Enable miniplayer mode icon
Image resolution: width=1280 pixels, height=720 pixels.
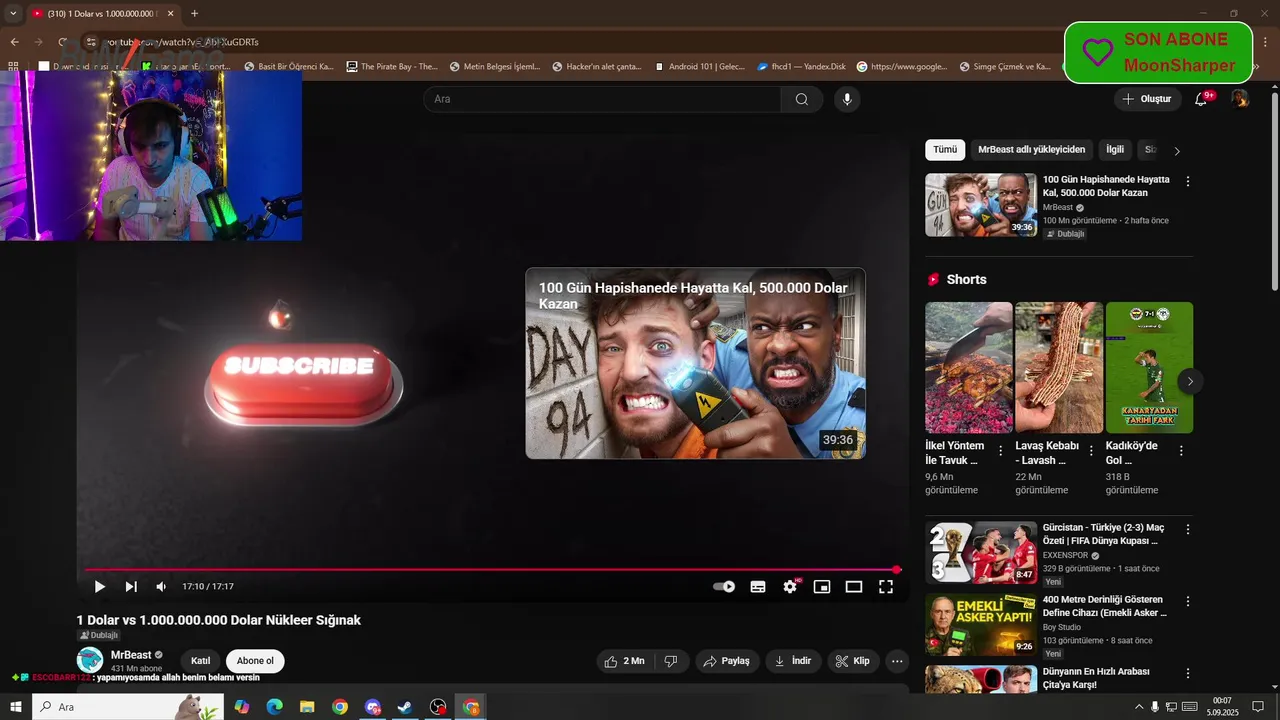822,587
